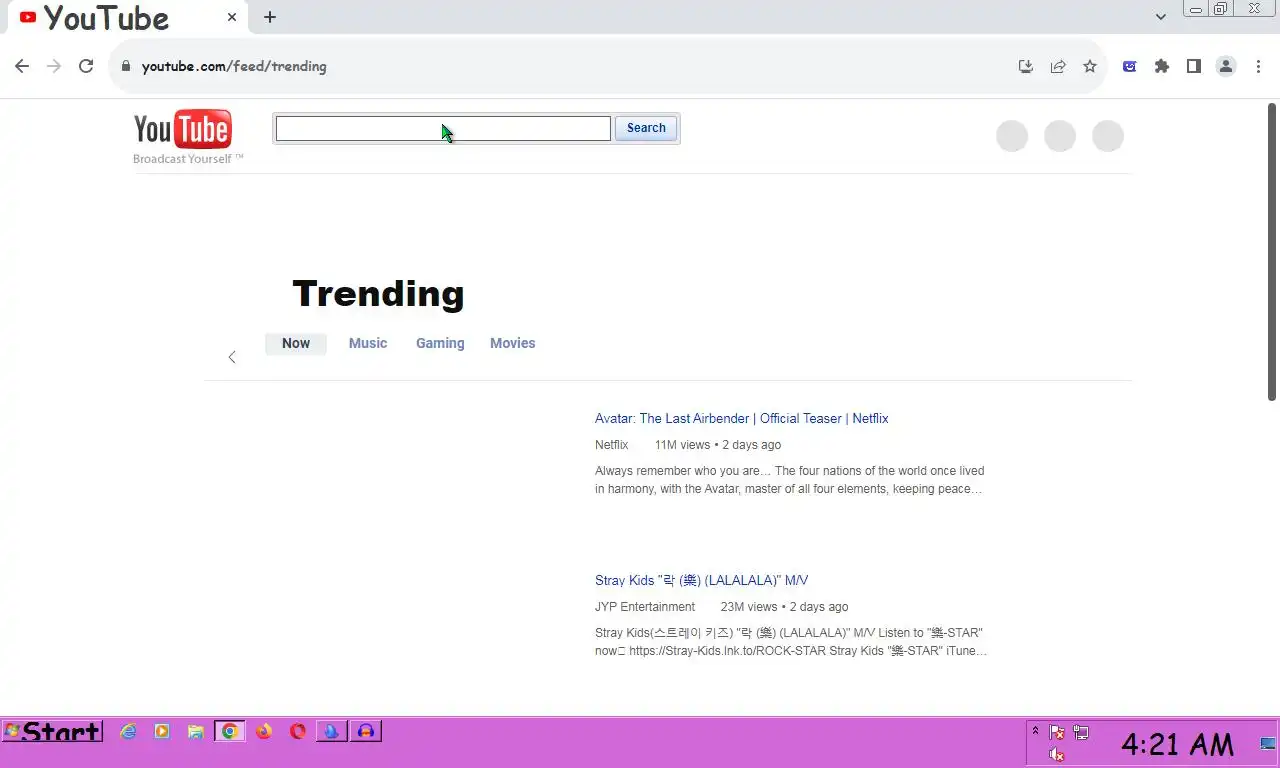
Task: Open the Stray Kids LALALALA M/V video
Action: pos(701,580)
